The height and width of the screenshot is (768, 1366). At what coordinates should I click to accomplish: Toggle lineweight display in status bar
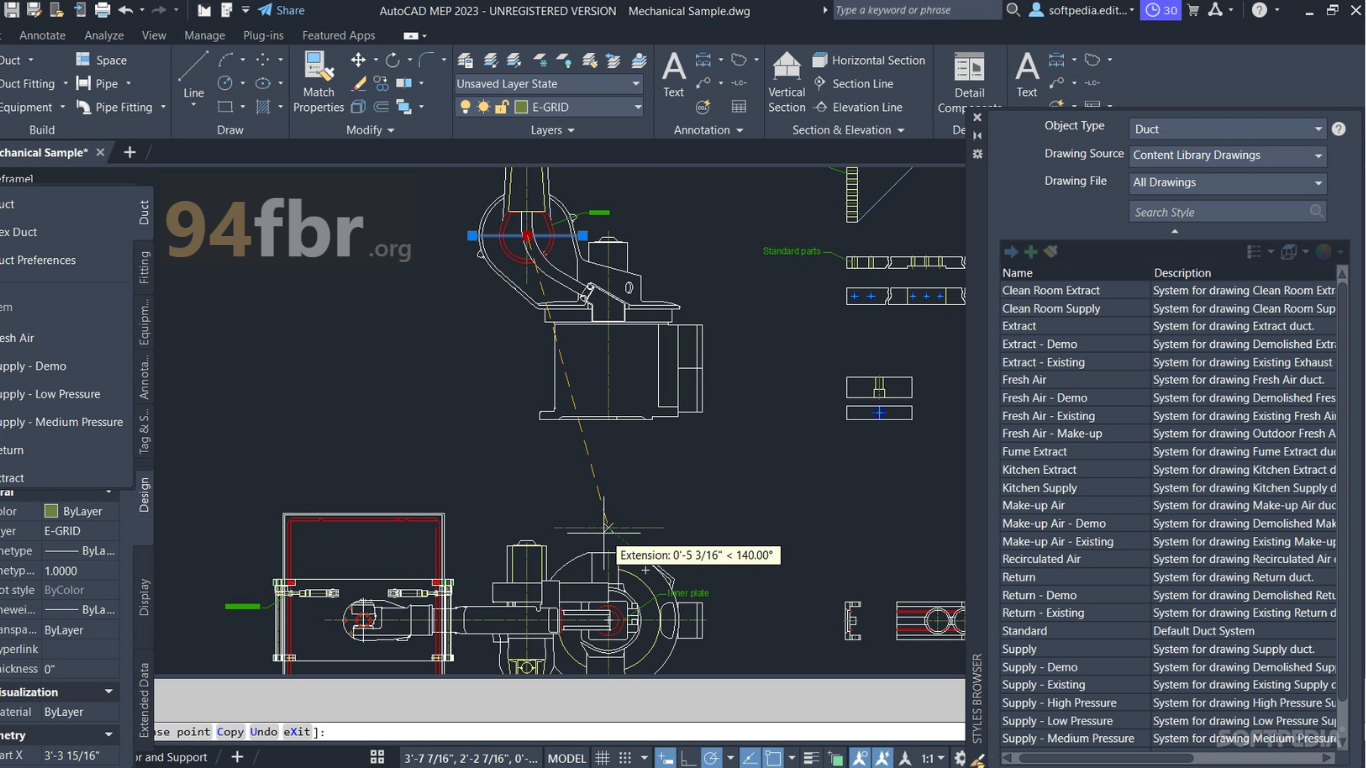[x=812, y=758]
